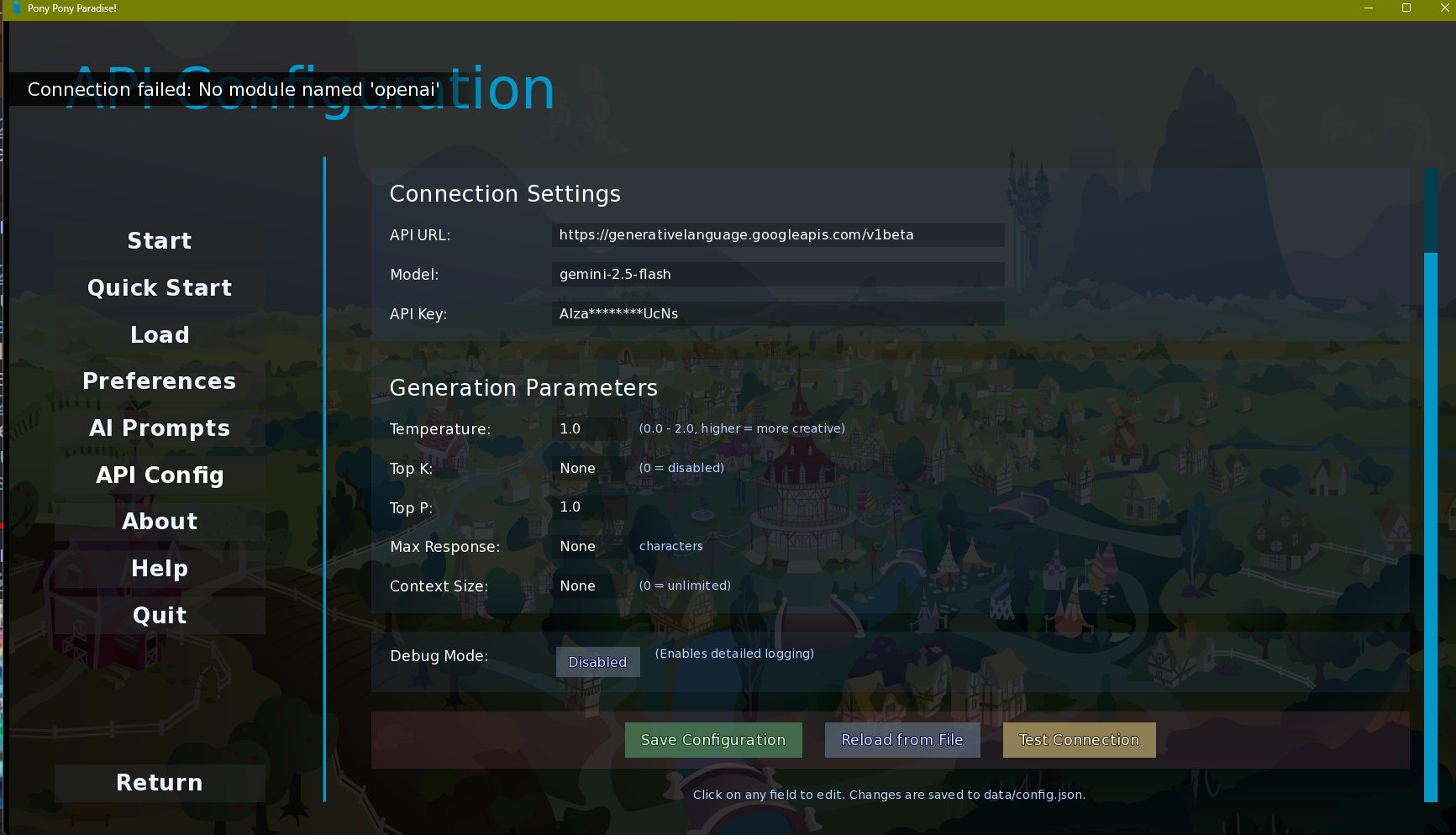Edit the Top P value 1.0
The height and width of the screenshot is (835, 1456).
(590, 507)
